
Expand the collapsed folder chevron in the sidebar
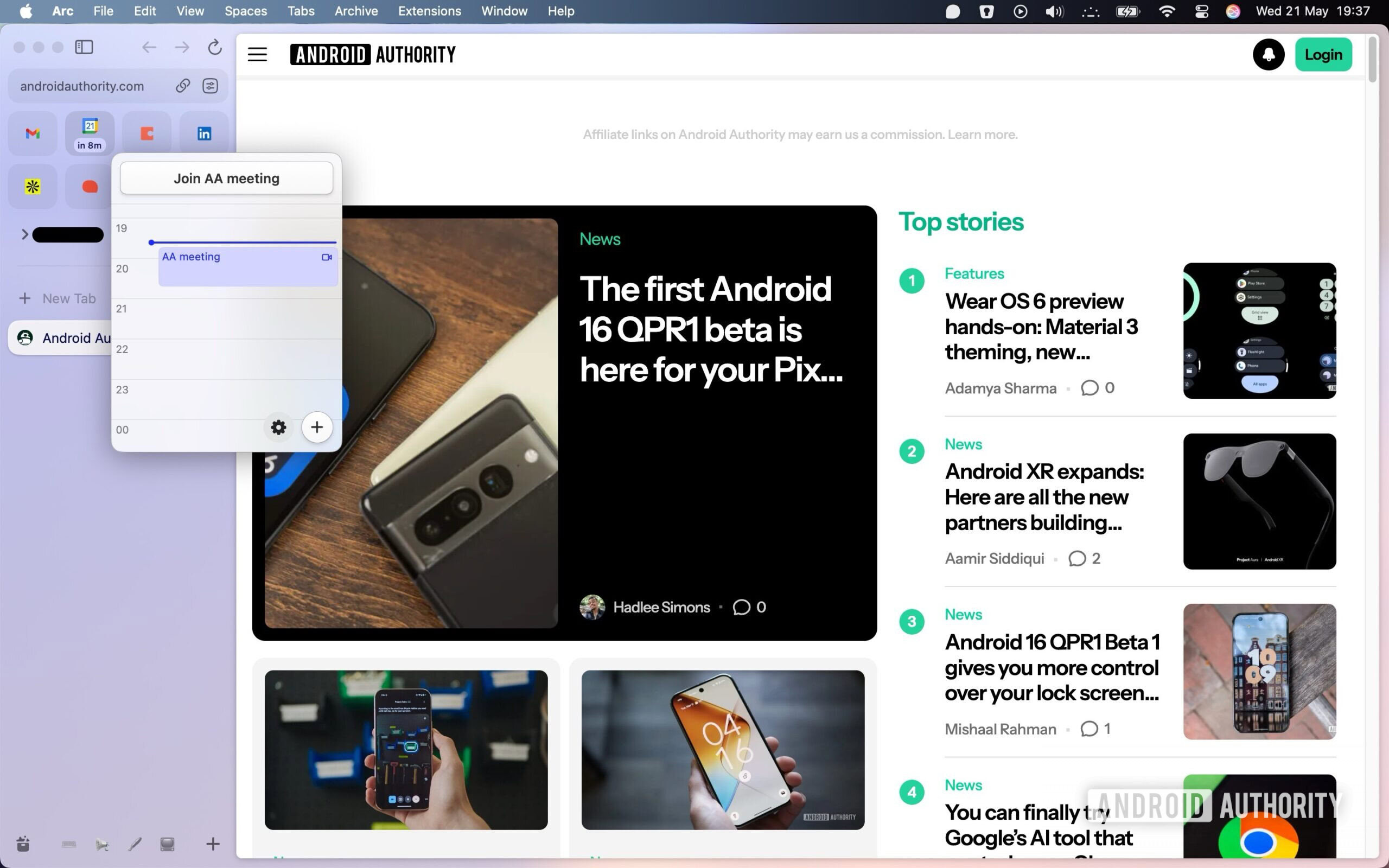coord(24,234)
